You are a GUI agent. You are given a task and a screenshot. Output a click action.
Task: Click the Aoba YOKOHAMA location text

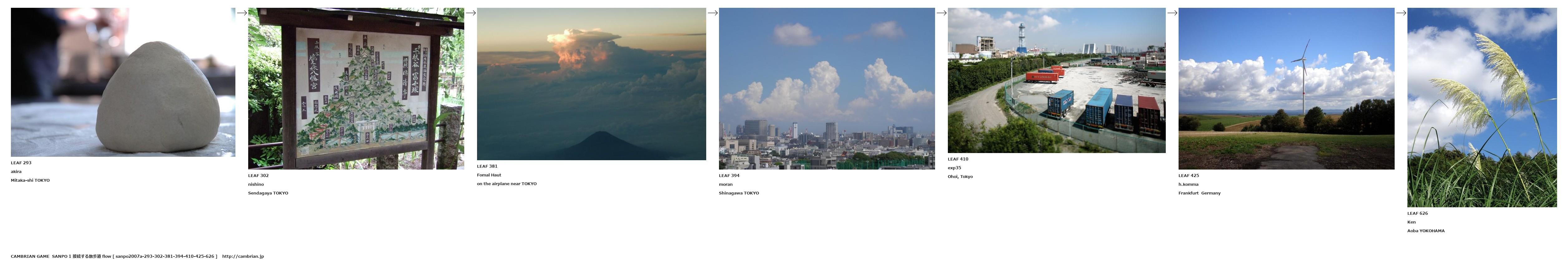[1426, 231]
